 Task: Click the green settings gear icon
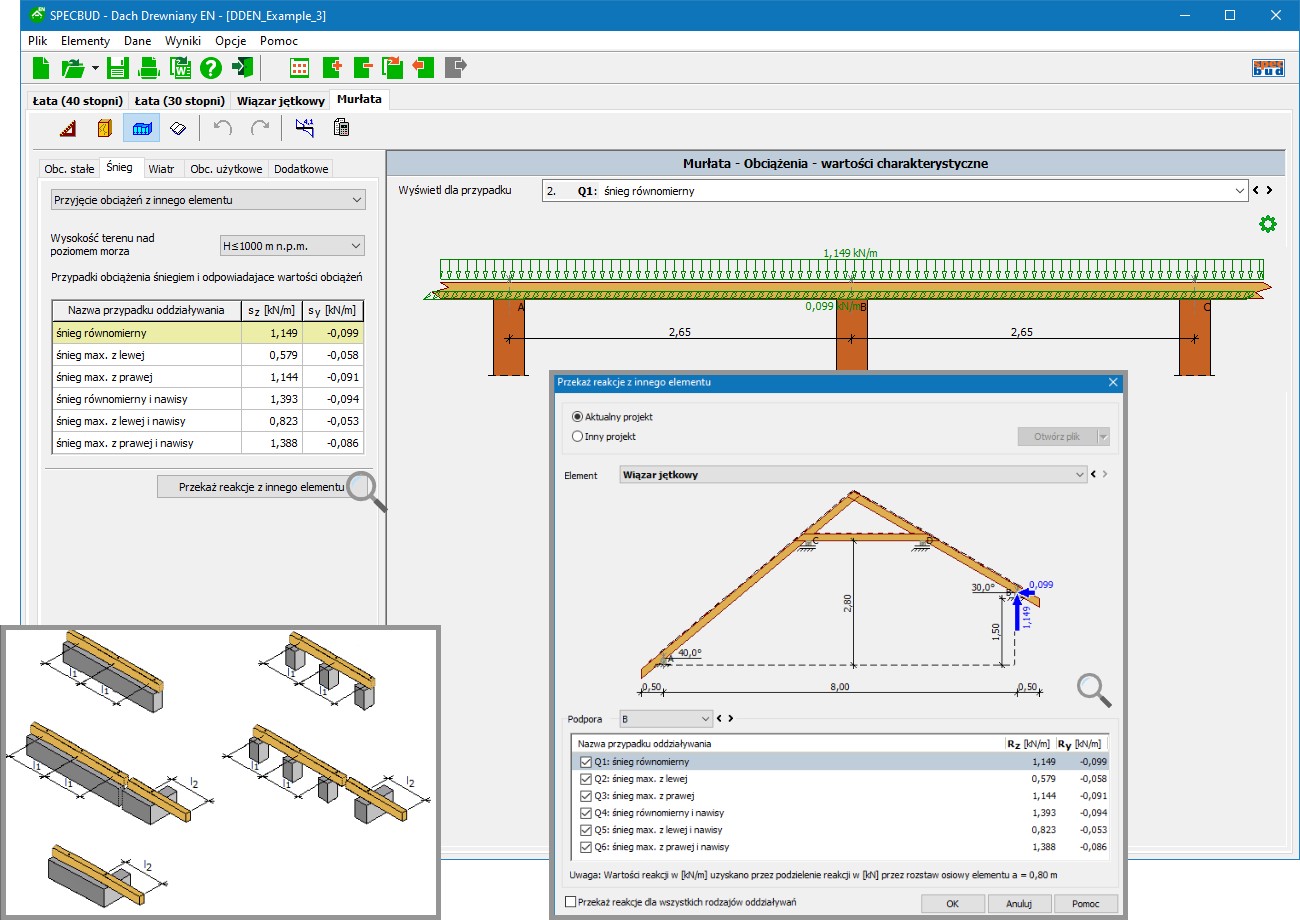(1267, 224)
